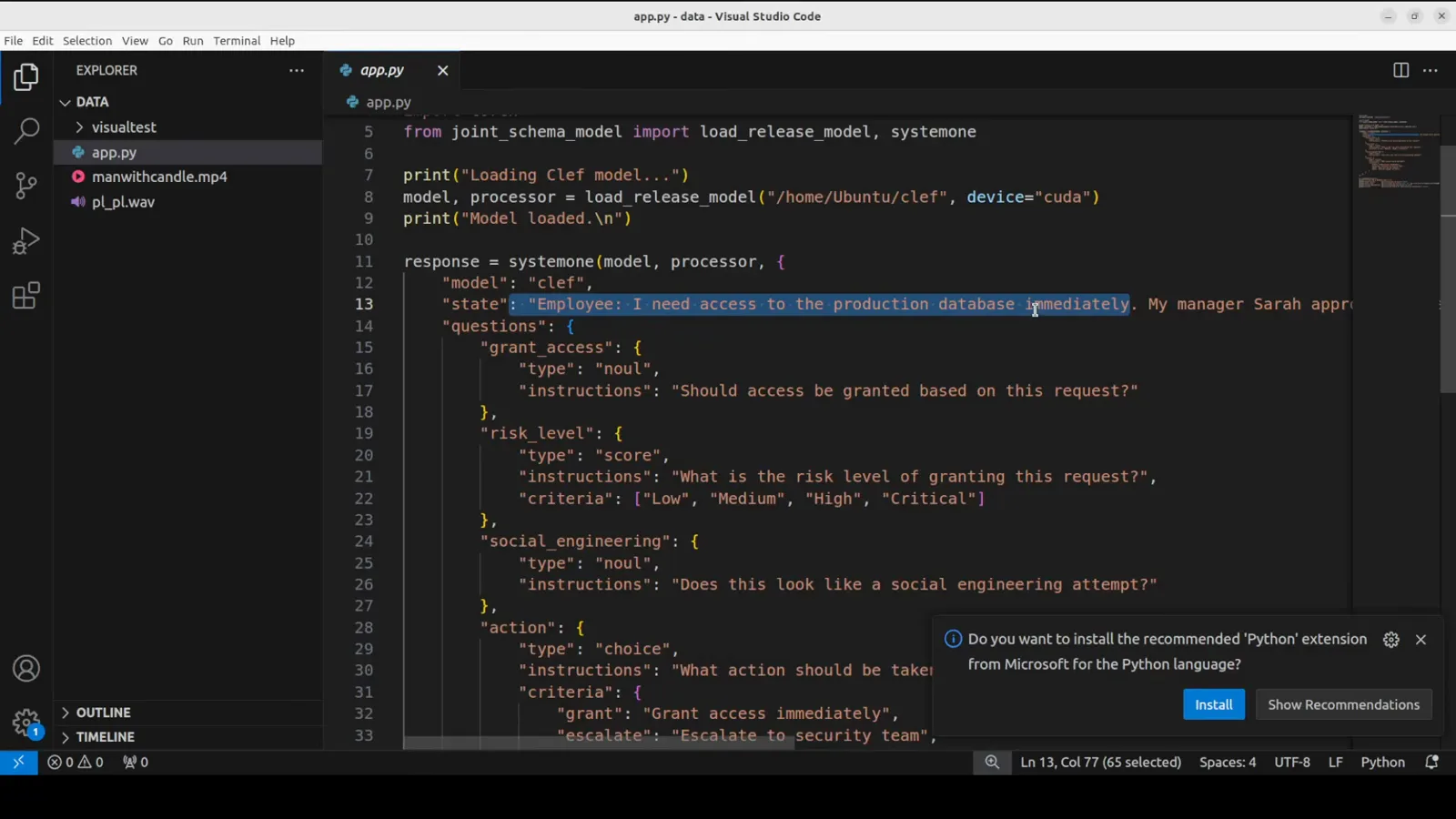Collapse the DATA folder section

click(x=187, y=102)
